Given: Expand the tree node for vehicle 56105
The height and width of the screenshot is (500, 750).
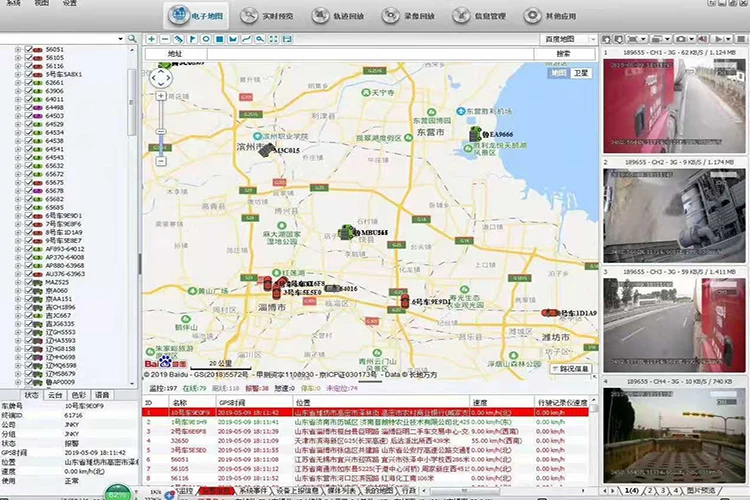Looking at the screenshot, I should 18,57.
